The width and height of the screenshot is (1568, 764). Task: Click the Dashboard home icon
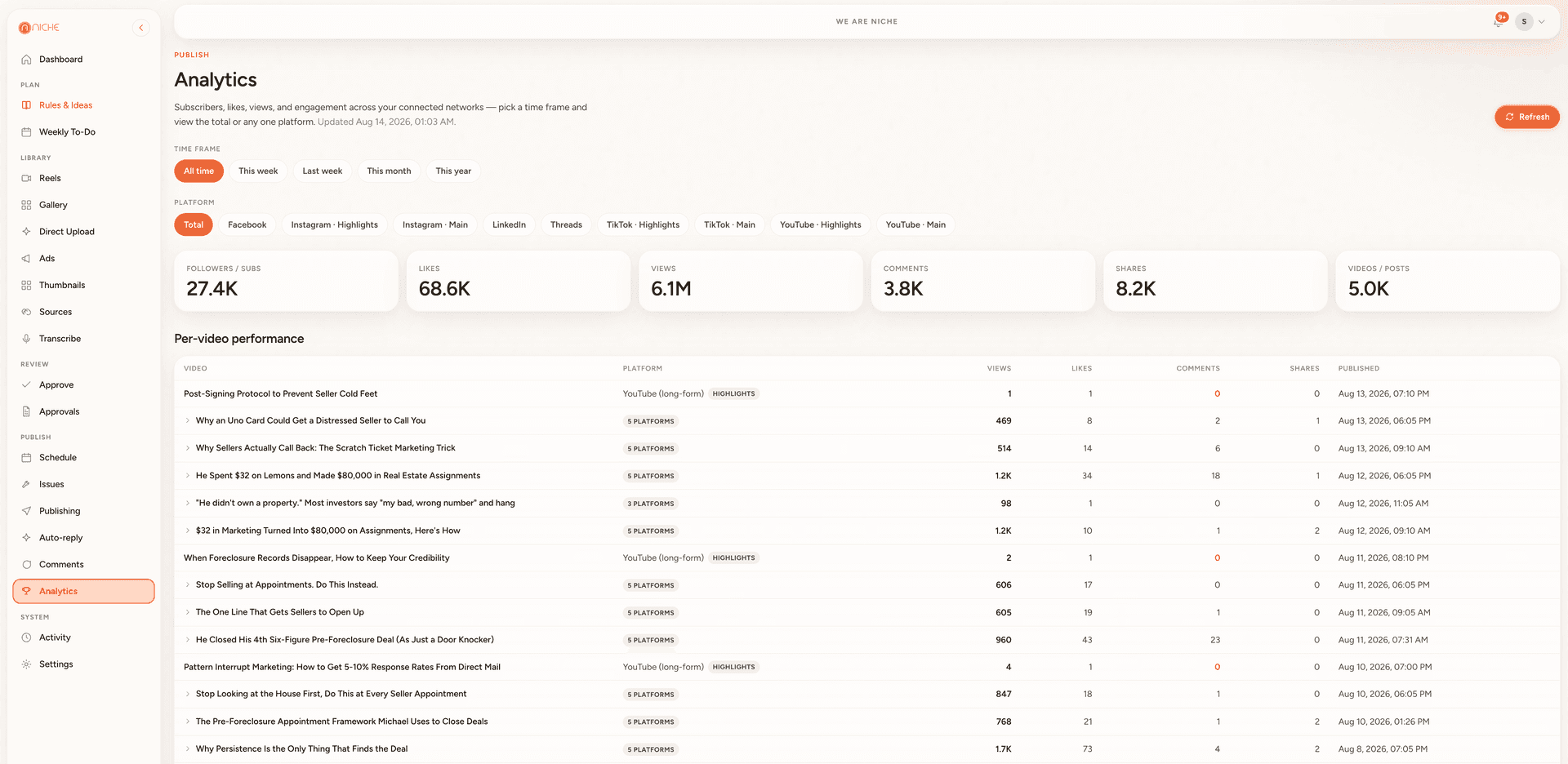pyautogui.click(x=26, y=60)
